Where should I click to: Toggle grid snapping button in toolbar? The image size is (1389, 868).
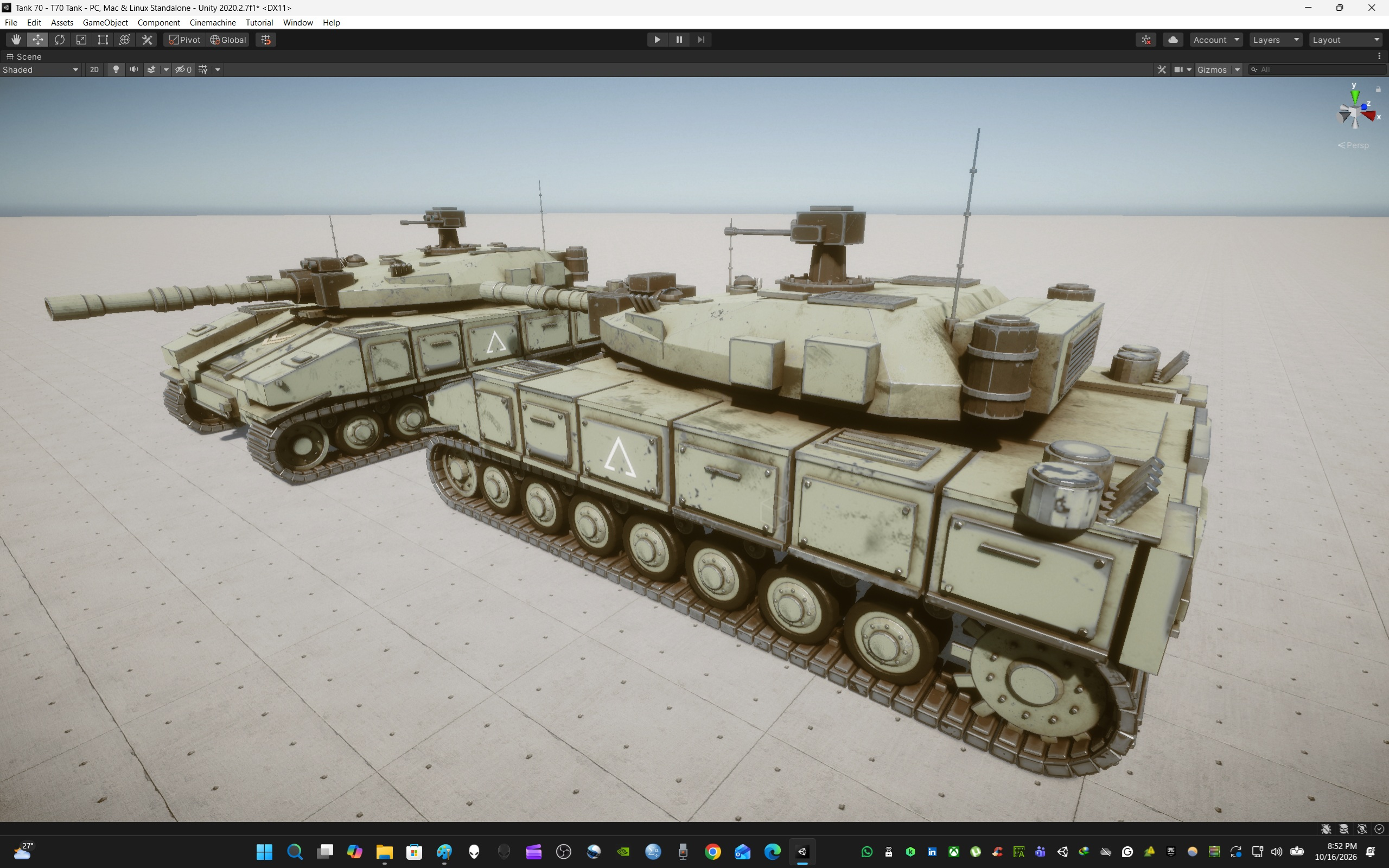click(x=266, y=40)
